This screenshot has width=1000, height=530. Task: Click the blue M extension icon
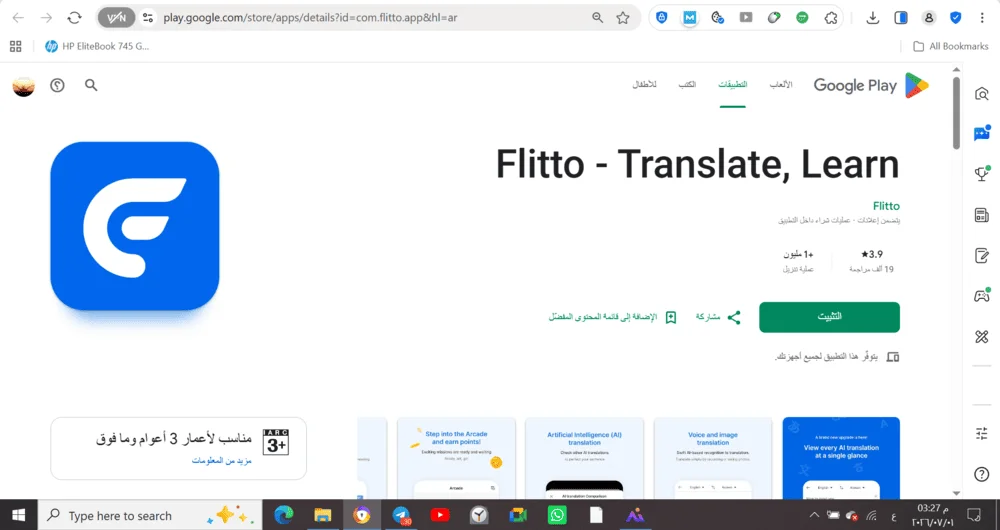coord(689,18)
